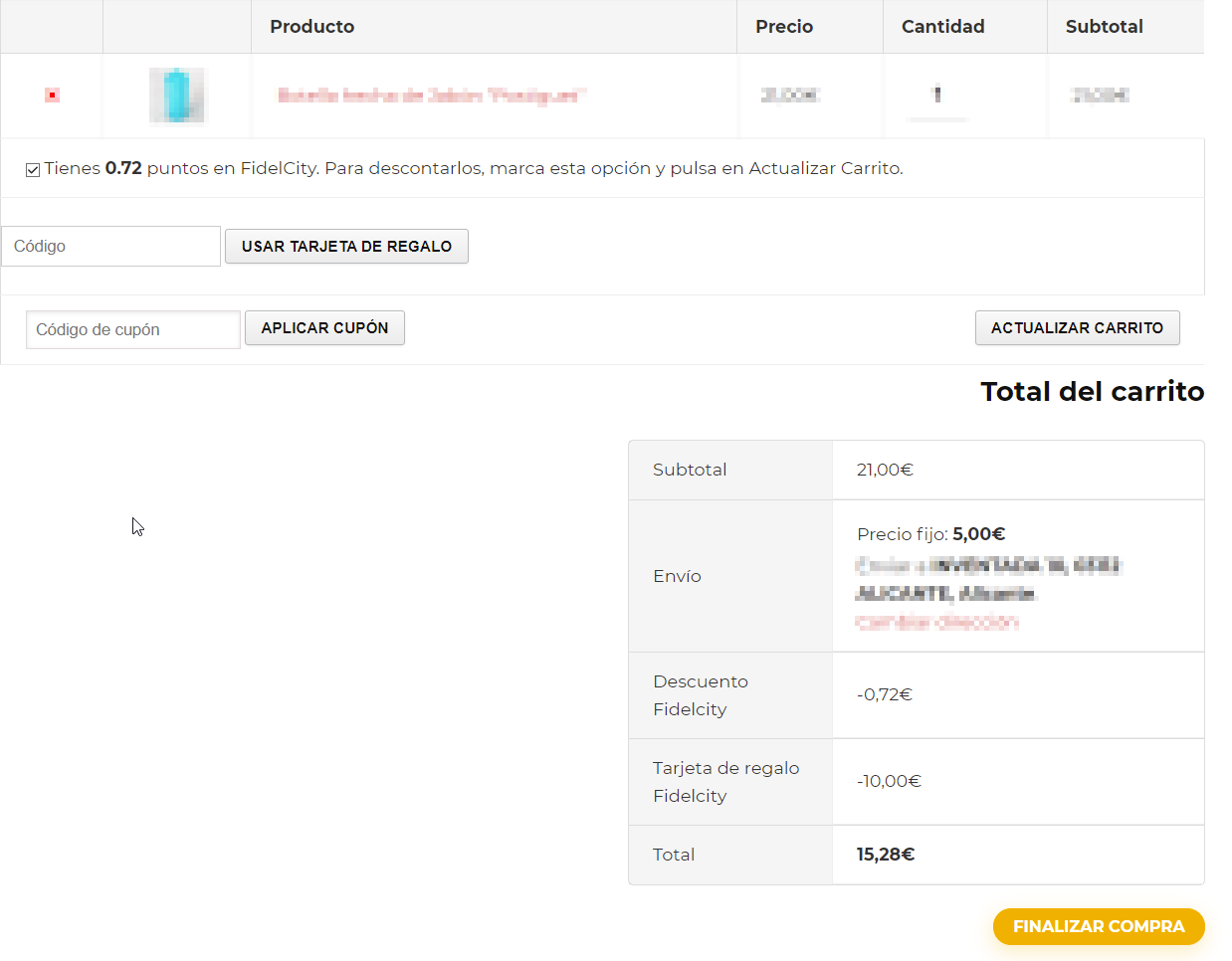Click the product quantity field

tap(937, 96)
